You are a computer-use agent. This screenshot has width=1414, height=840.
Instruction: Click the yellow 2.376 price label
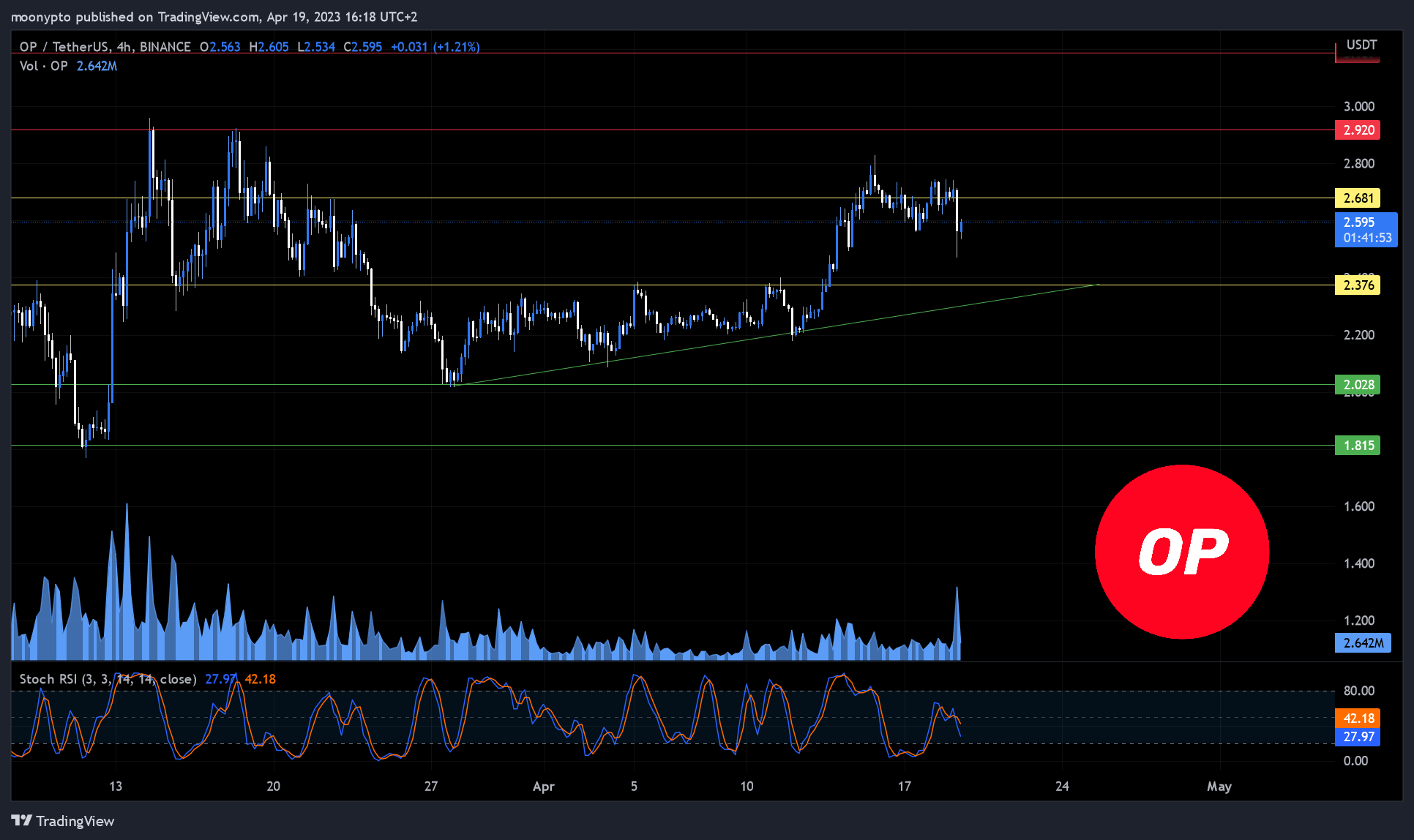1358,285
